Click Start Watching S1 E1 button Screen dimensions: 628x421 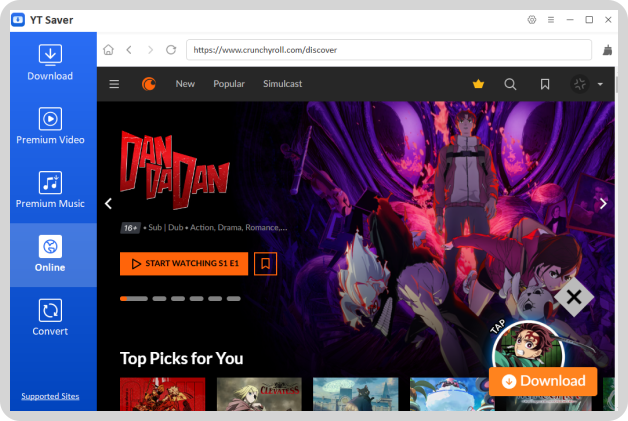[x=184, y=264]
